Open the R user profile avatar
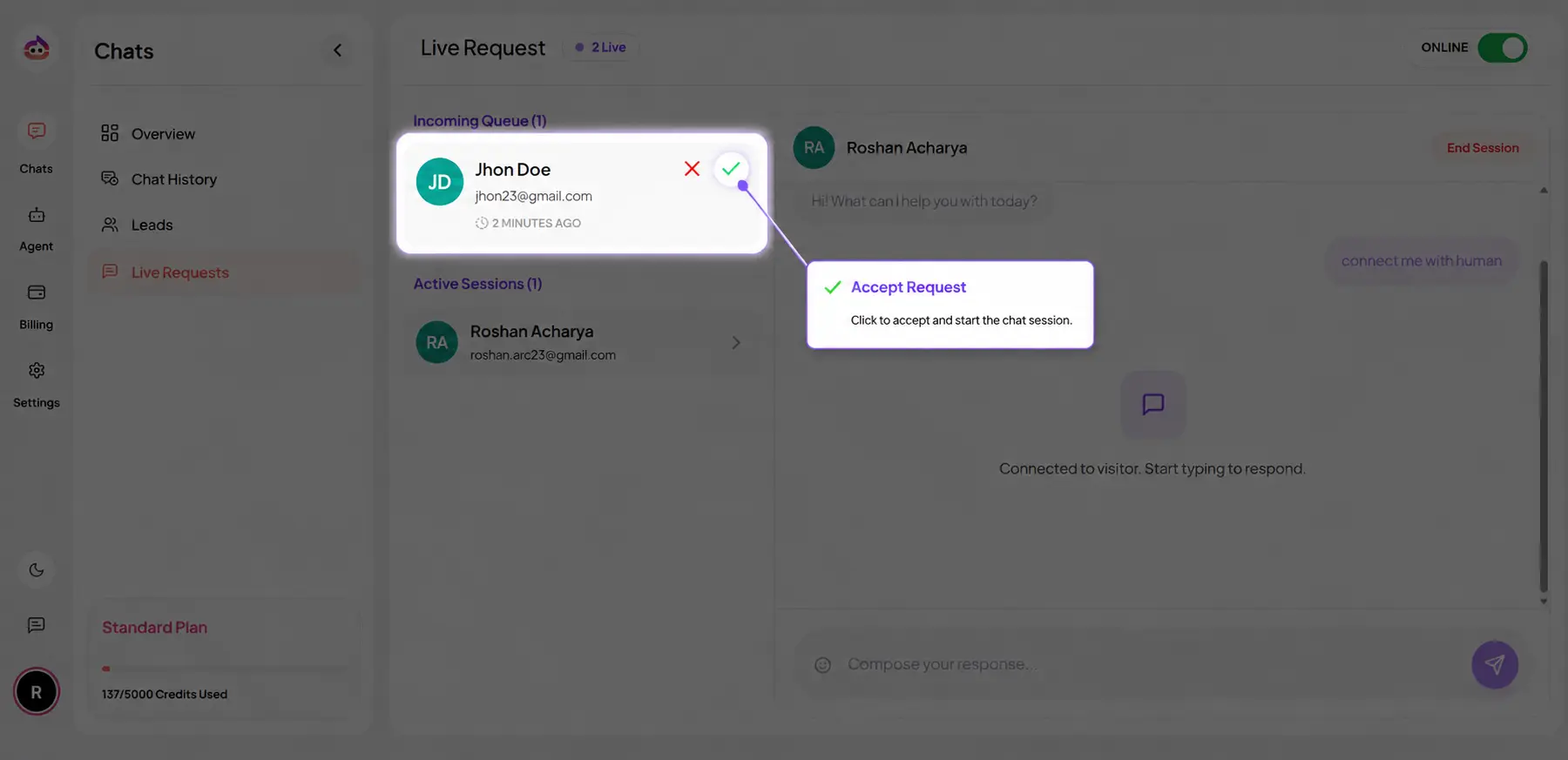Screen dimensions: 1568x760 click(37, 692)
